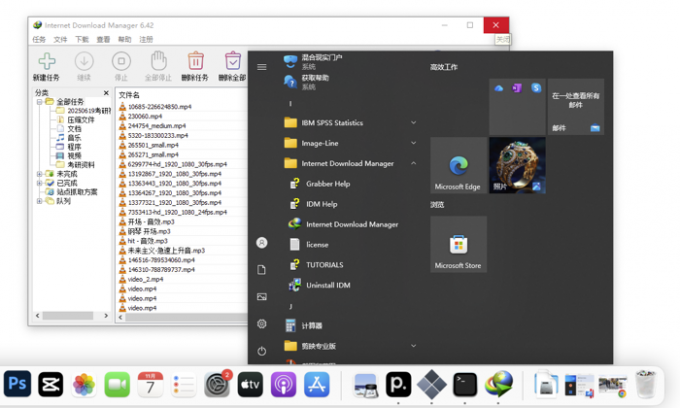Open Podcasts from the Dock

(283, 384)
